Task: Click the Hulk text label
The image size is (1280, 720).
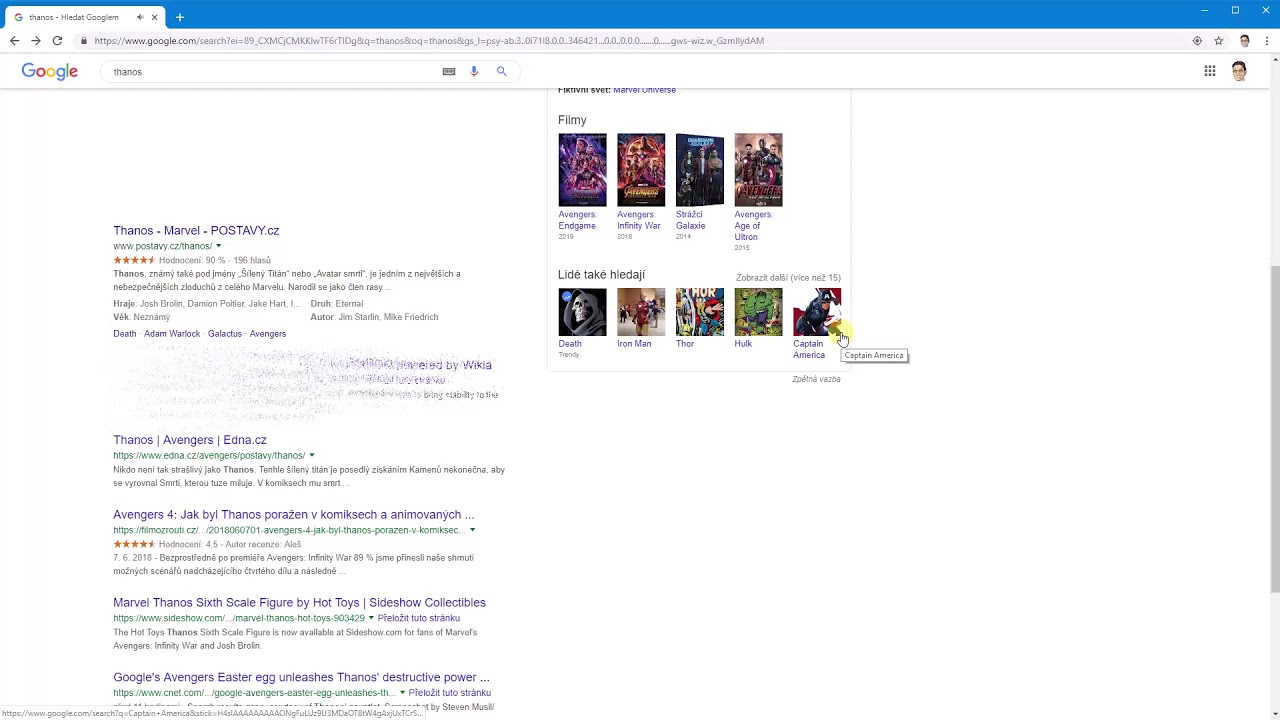Action: (743, 344)
